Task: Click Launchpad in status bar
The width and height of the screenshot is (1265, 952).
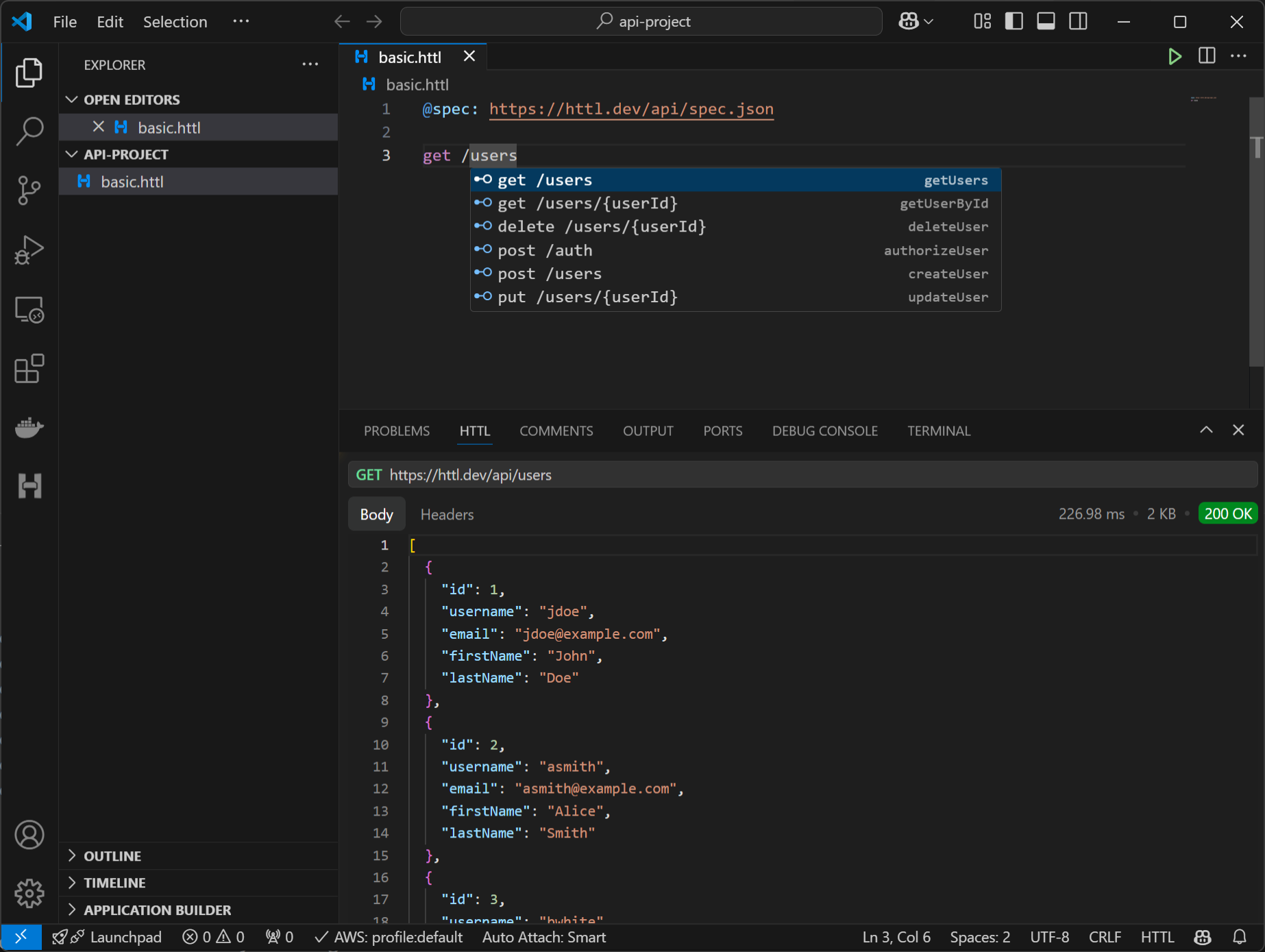Action: click(x=107, y=936)
